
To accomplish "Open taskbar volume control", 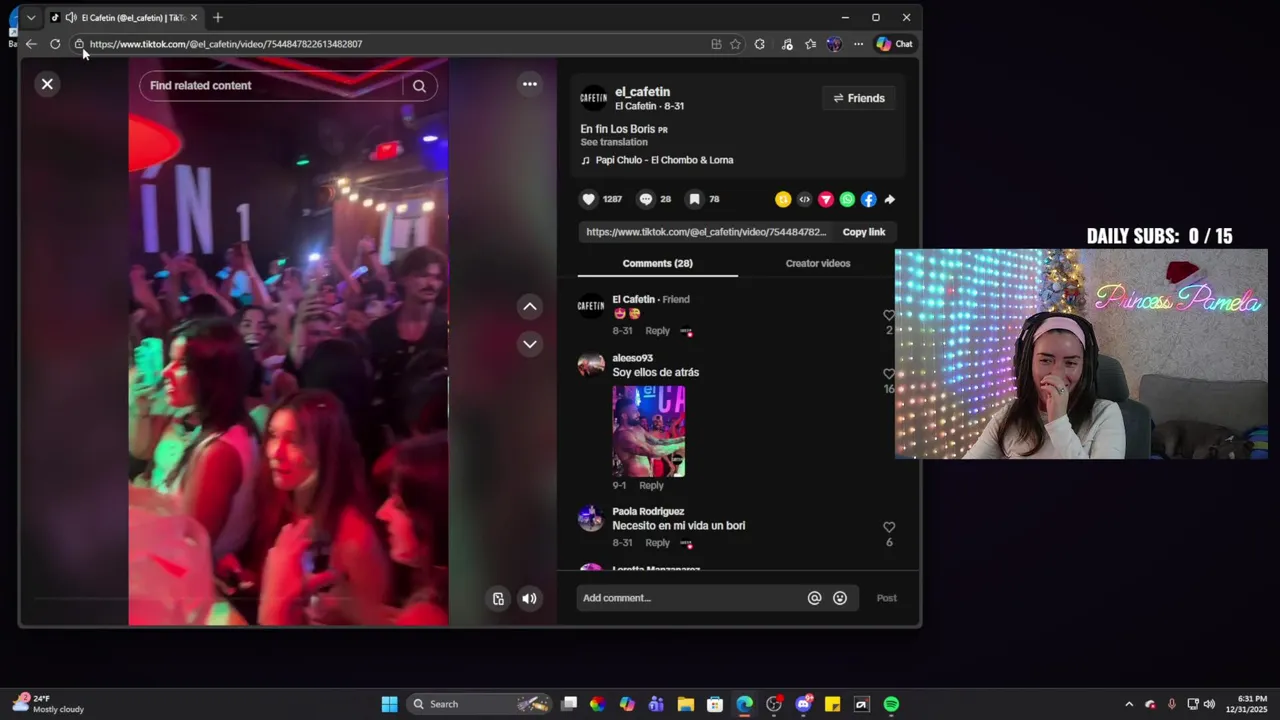I will click(x=1209, y=704).
